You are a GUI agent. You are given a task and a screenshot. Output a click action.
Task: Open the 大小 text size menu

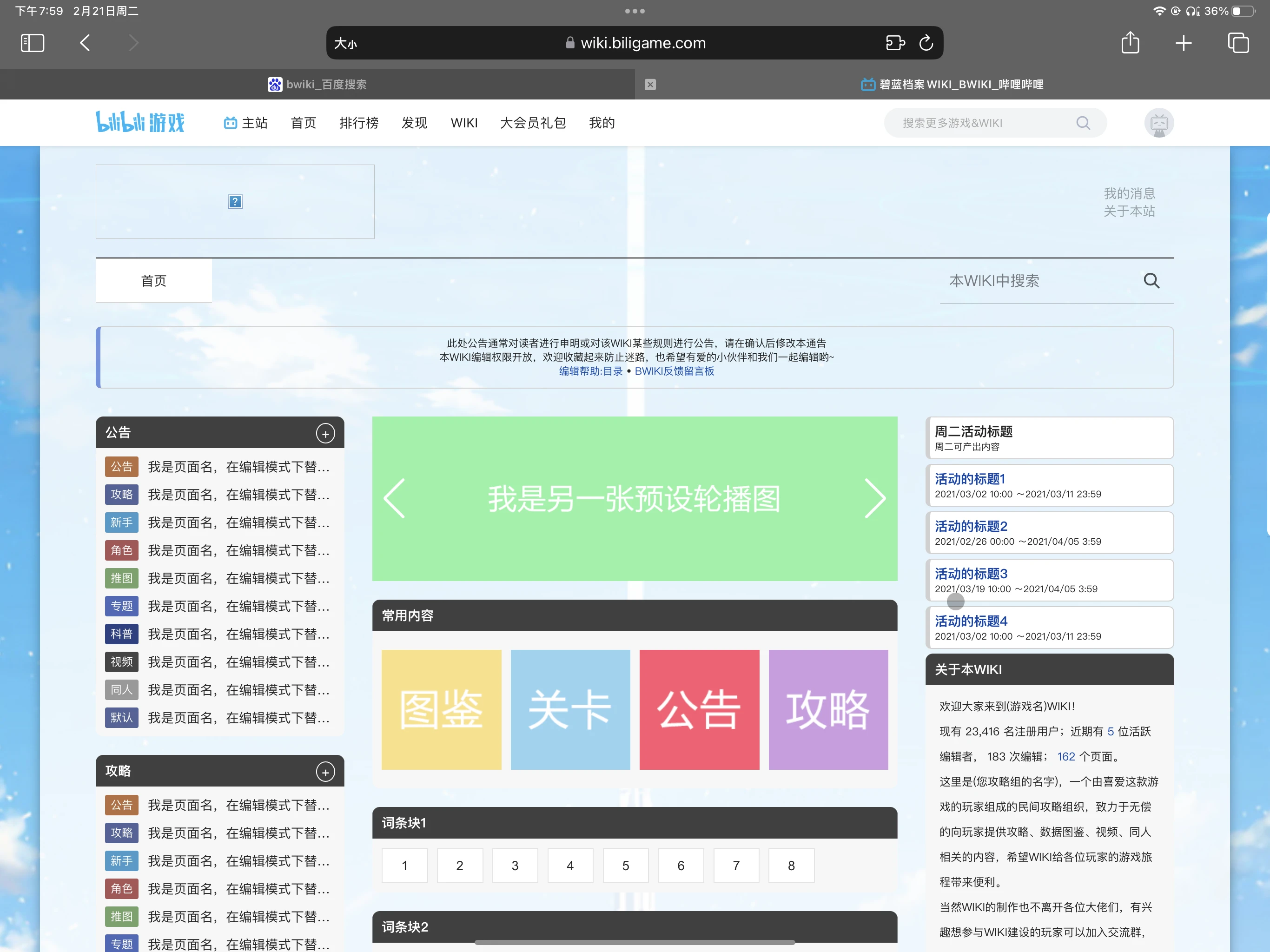[346, 44]
